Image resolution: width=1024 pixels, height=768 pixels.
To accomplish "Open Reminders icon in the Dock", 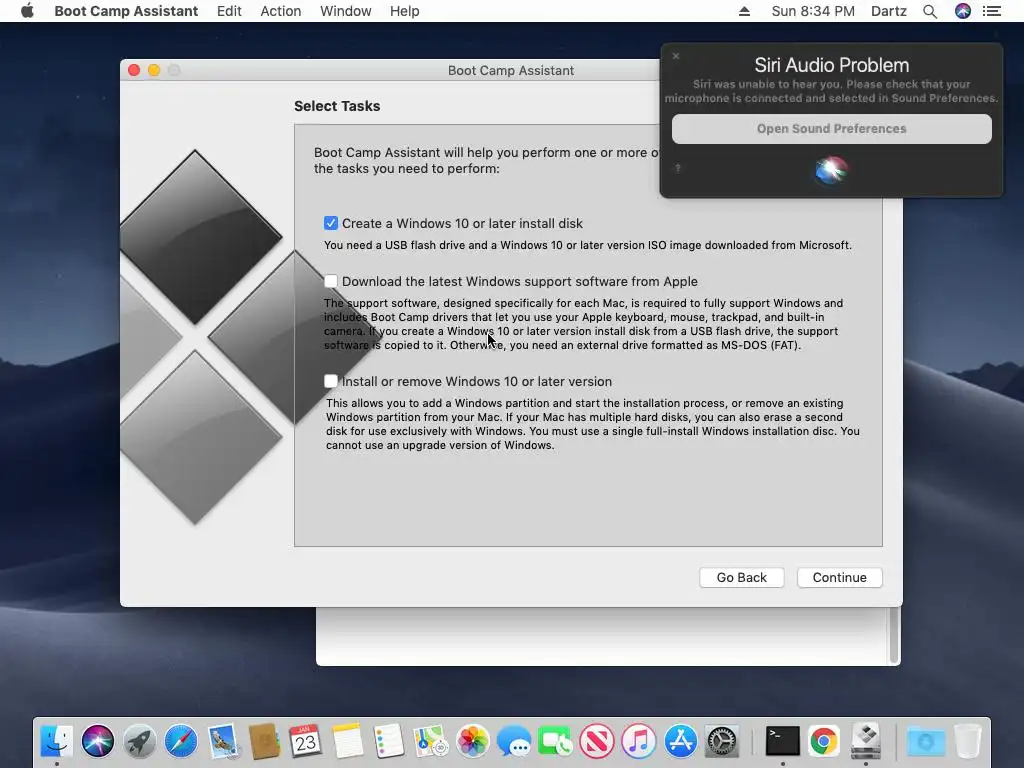I will click(x=389, y=741).
